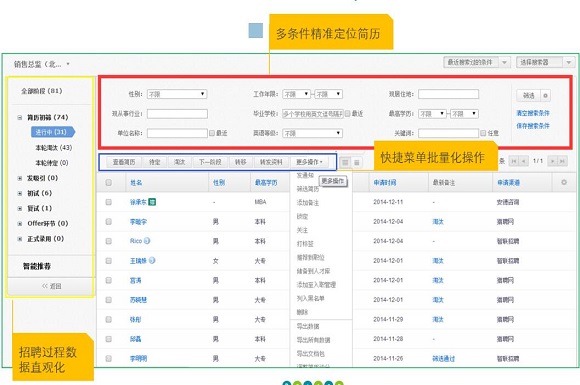580x385 pixels.
Task: Click the 转移 button
Action: [x=240, y=162]
